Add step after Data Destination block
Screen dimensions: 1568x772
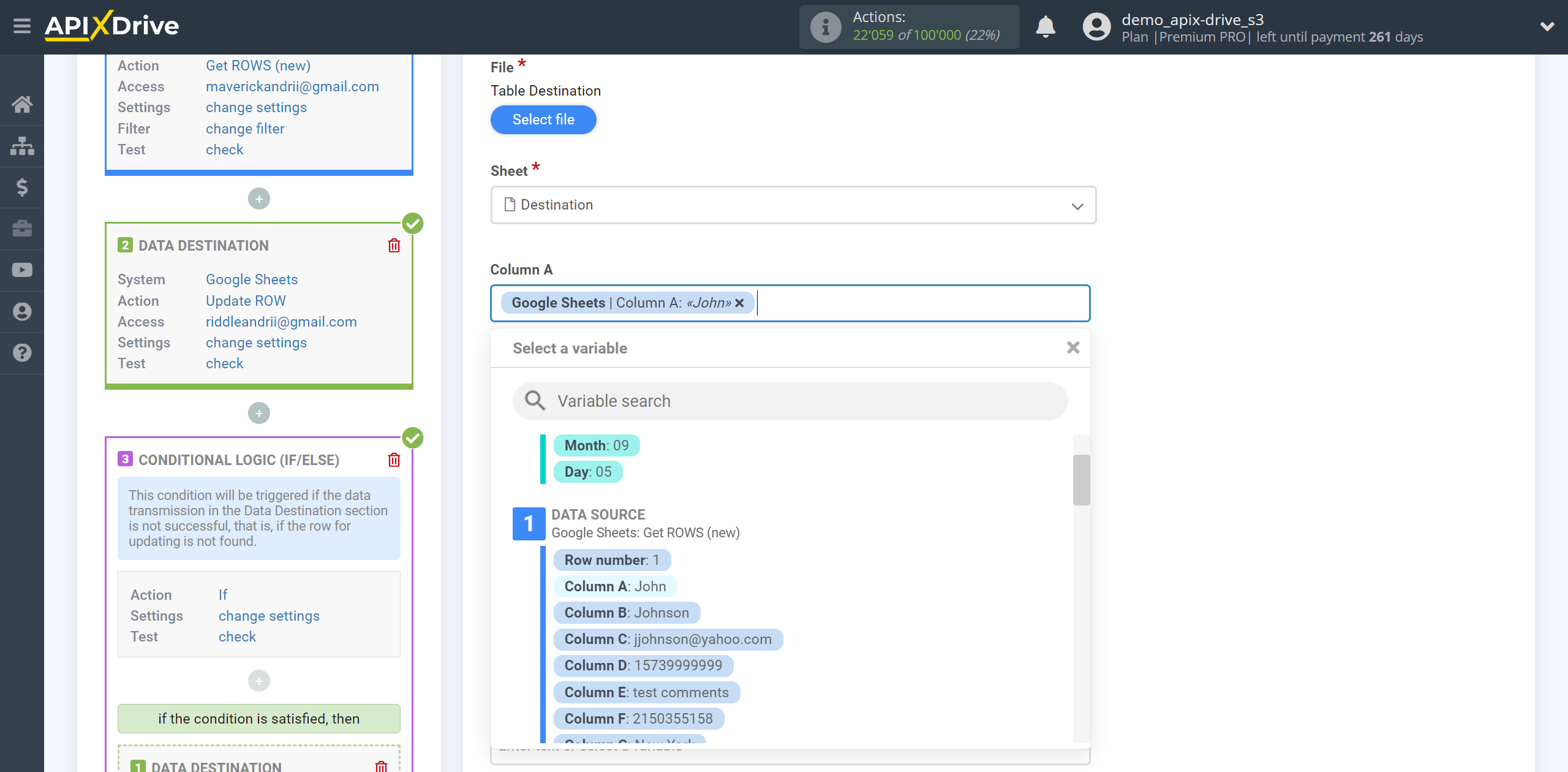259,414
